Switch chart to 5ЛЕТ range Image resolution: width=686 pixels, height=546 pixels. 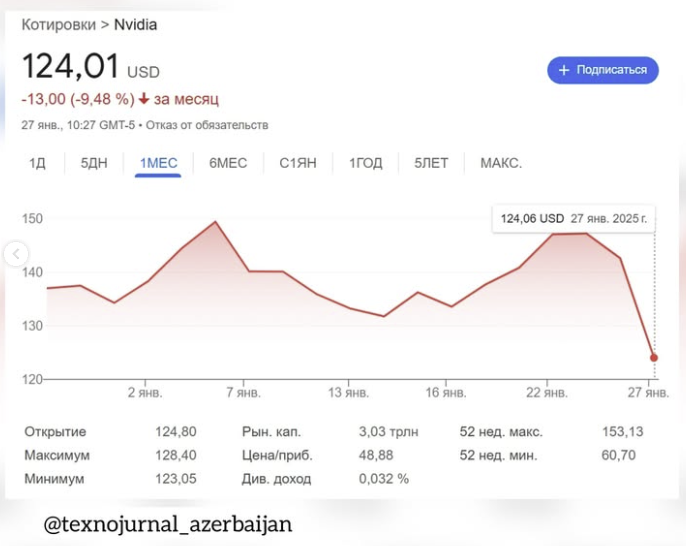pyautogui.click(x=431, y=163)
